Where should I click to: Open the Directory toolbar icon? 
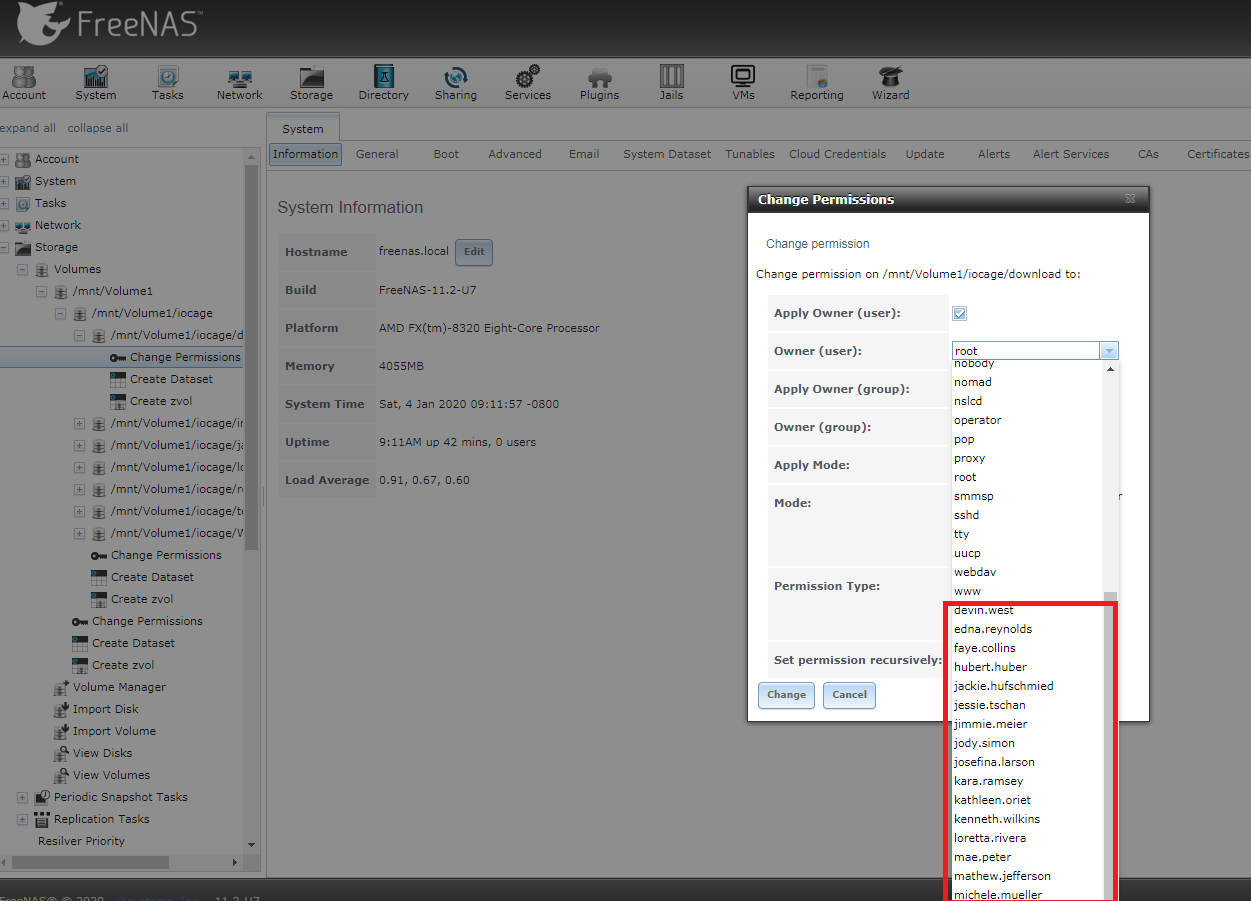tap(384, 83)
